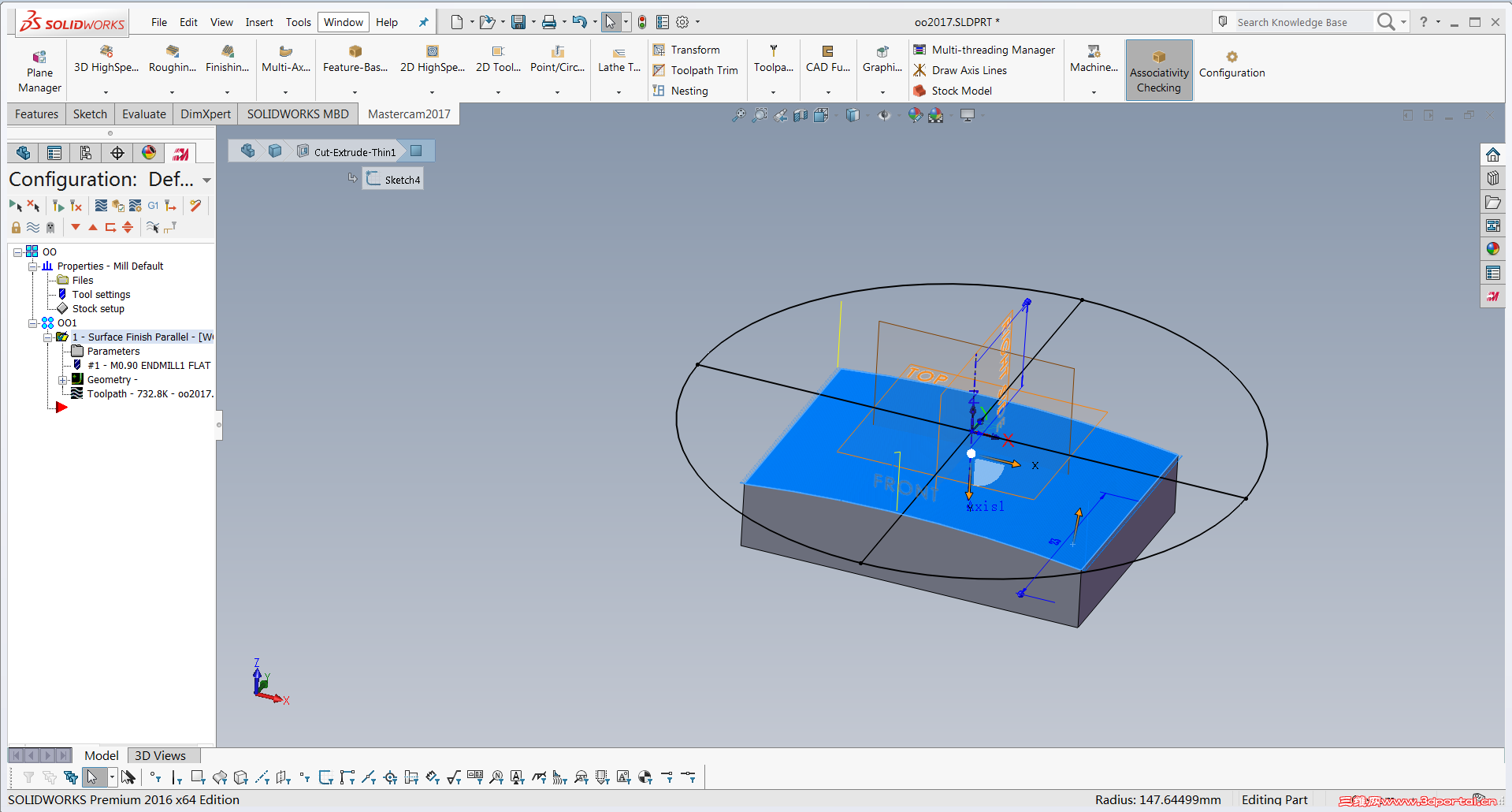The image size is (1512, 812).
Task: Move insert arrow down one item
Action: tap(76, 227)
